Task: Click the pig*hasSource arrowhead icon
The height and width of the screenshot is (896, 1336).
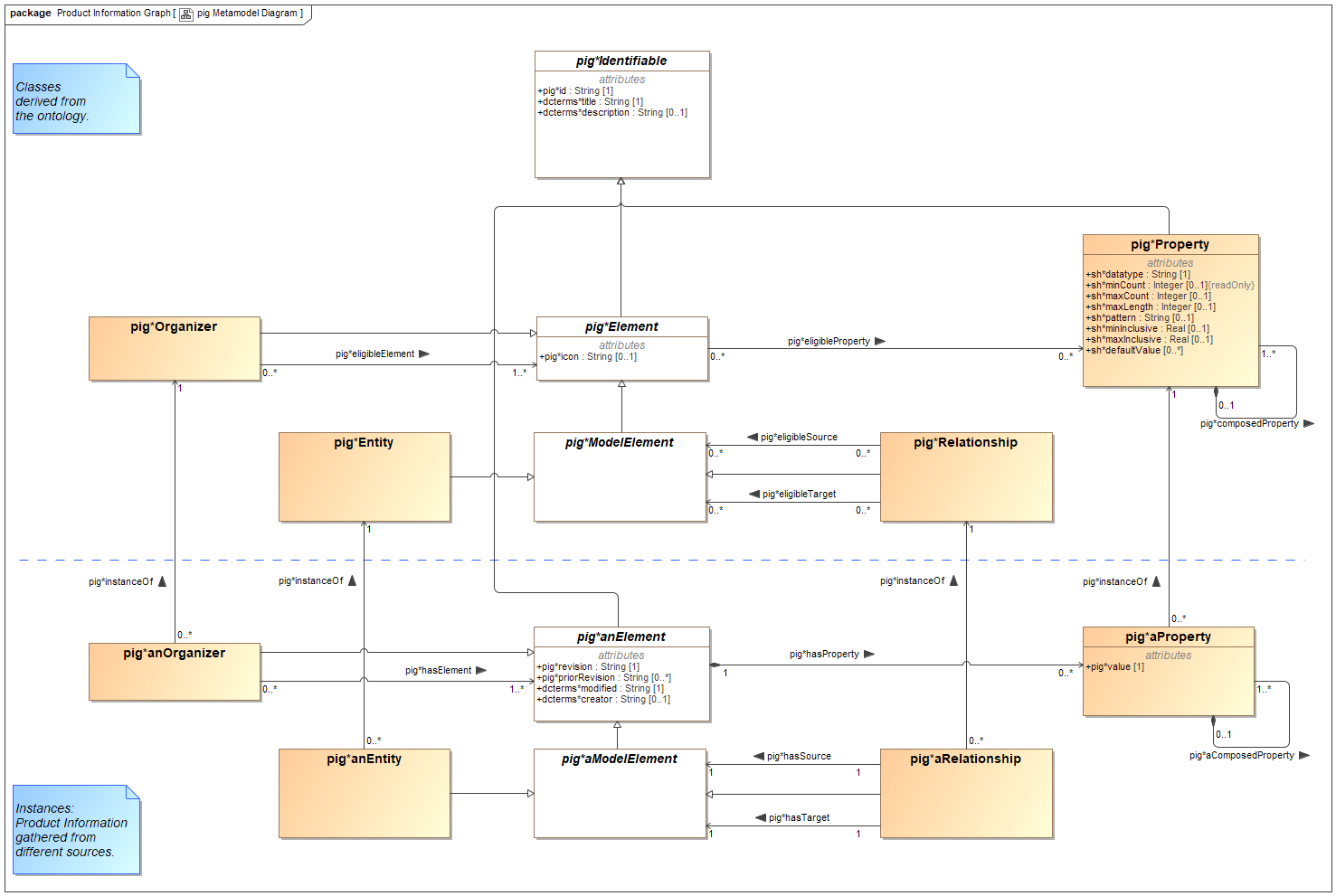Action: pos(758,756)
